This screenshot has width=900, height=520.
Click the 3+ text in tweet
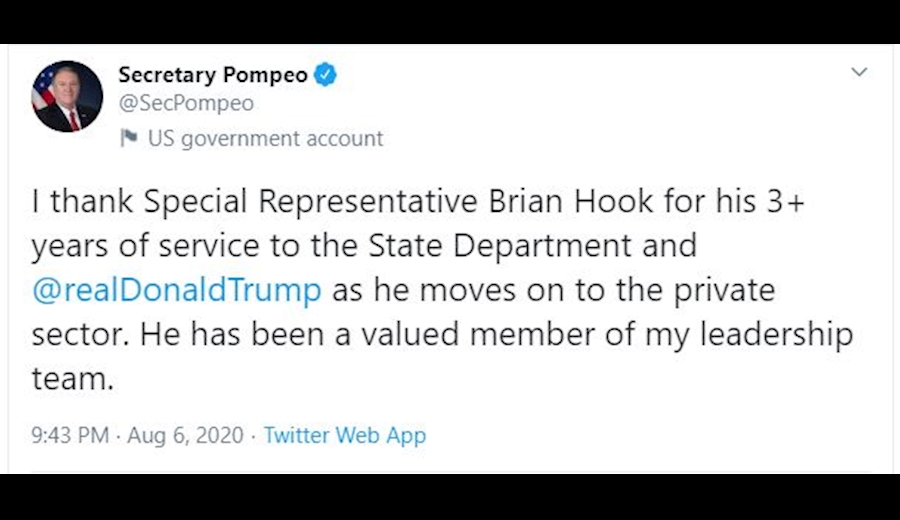pos(779,202)
